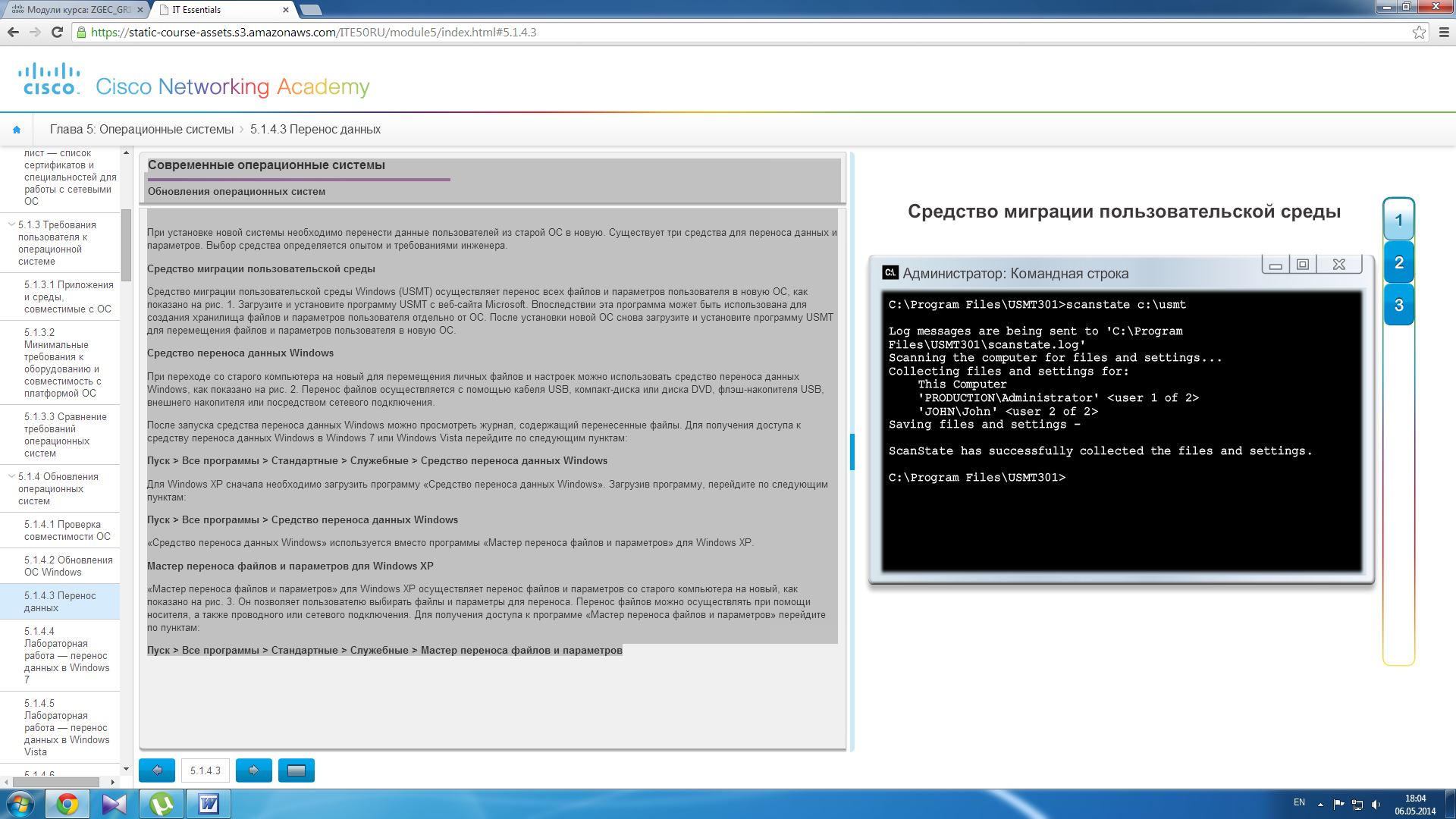Open the Windows Start menu
Image resolution: width=1456 pixels, height=819 pixels.
click(x=20, y=804)
